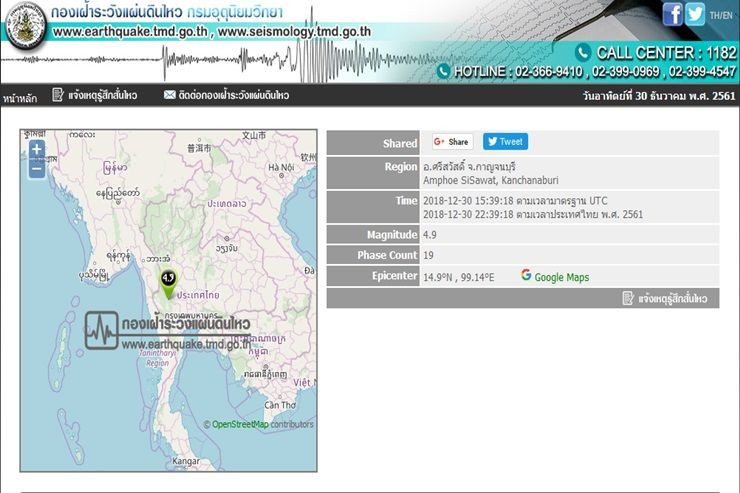
Task: Zoom in on the map
Action: 37,149
